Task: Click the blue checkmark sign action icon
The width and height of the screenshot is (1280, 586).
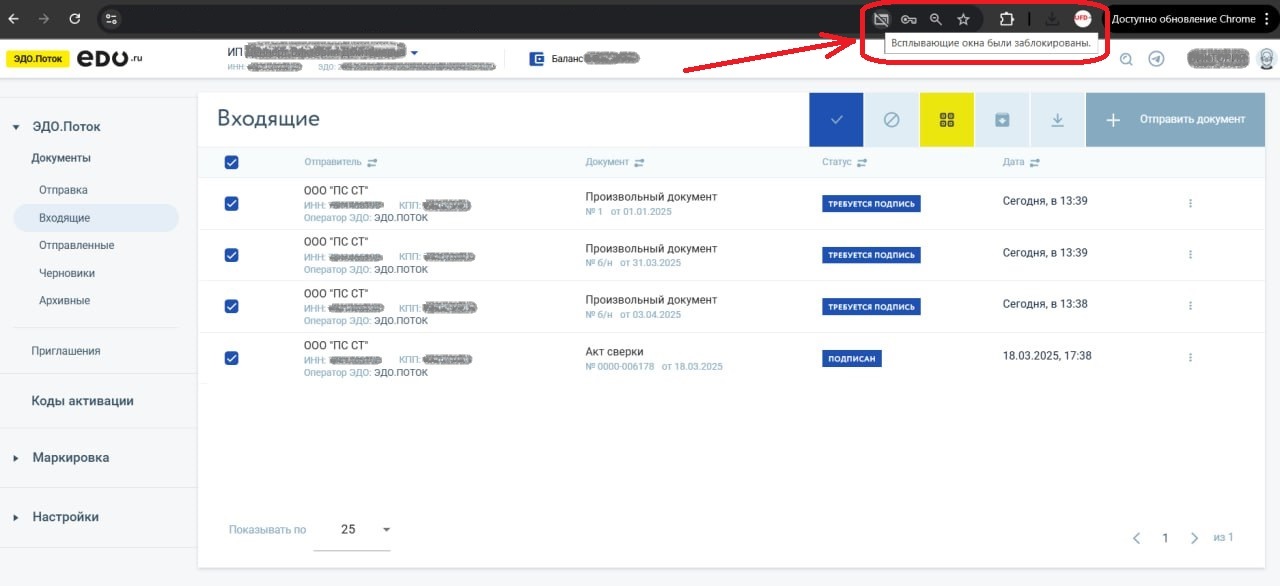Action: [x=836, y=120]
